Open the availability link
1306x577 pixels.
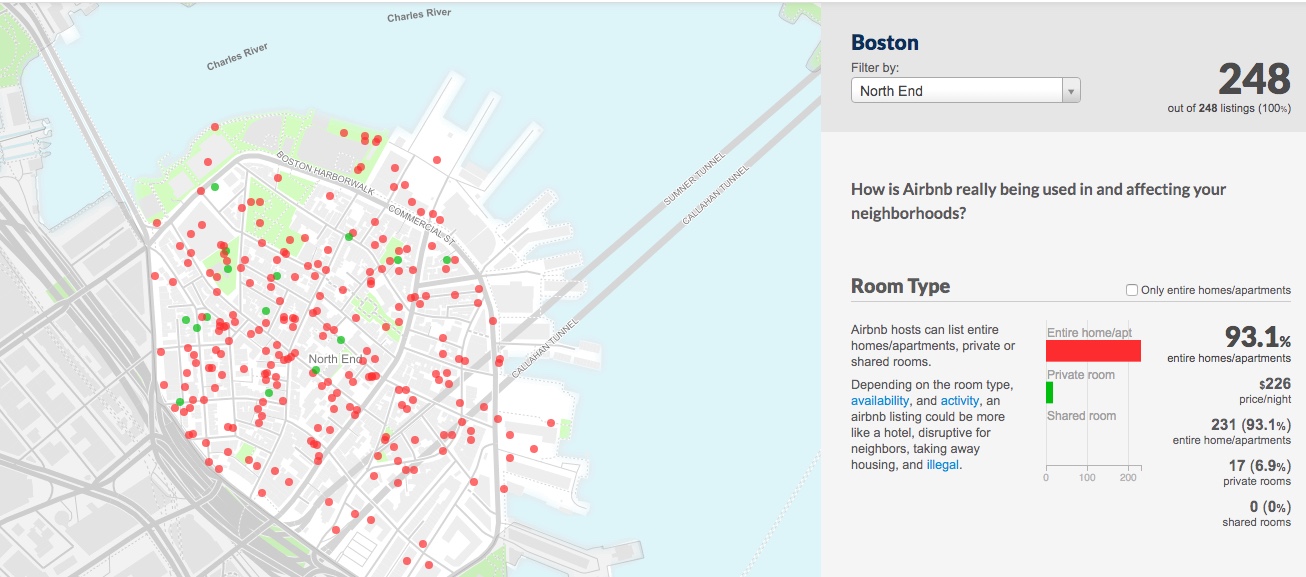click(880, 401)
